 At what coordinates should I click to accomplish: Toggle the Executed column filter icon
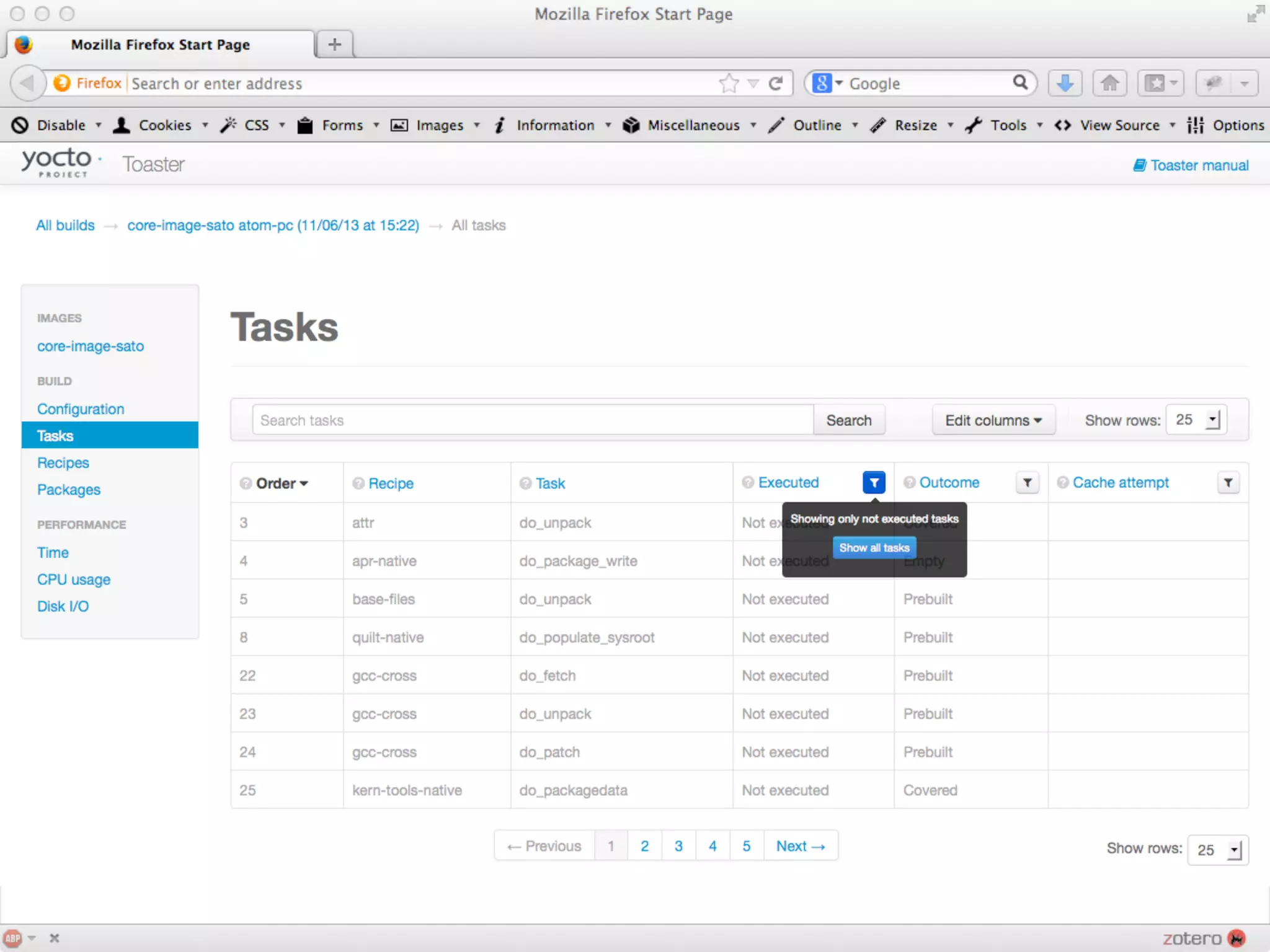[873, 482]
